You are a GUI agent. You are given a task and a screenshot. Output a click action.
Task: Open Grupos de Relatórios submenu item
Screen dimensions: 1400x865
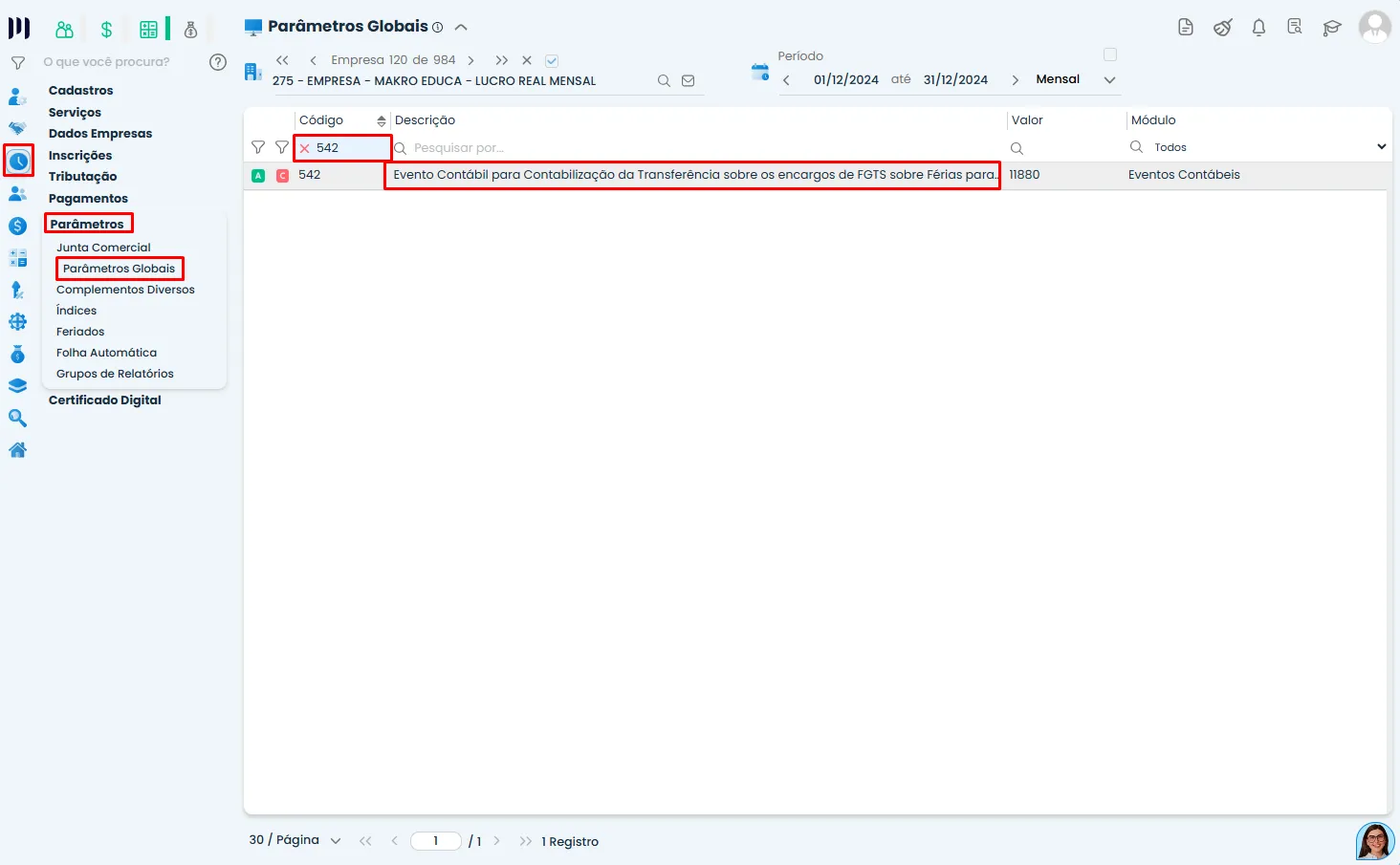click(115, 374)
